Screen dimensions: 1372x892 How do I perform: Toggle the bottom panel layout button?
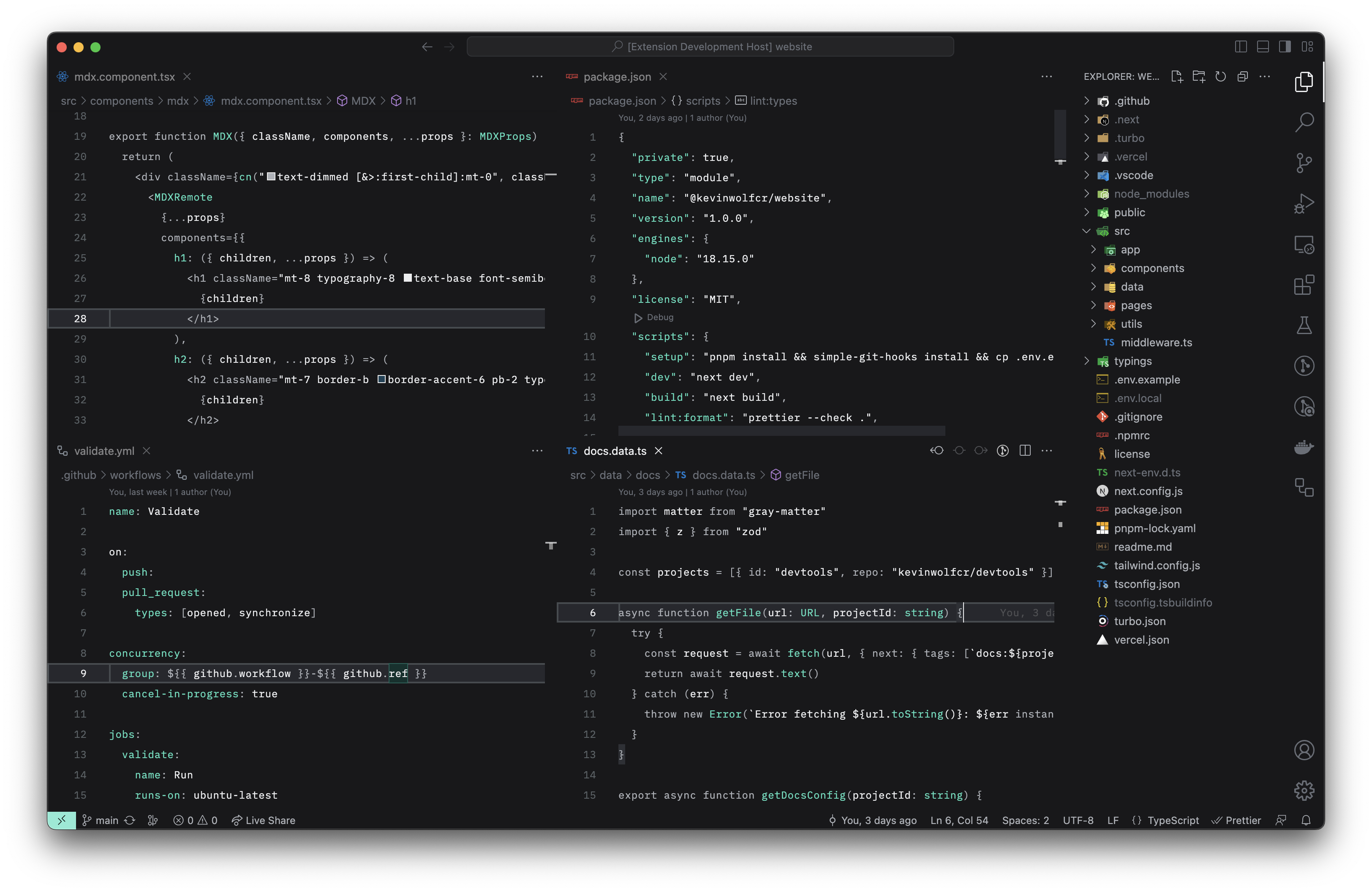(x=1263, y=47)
